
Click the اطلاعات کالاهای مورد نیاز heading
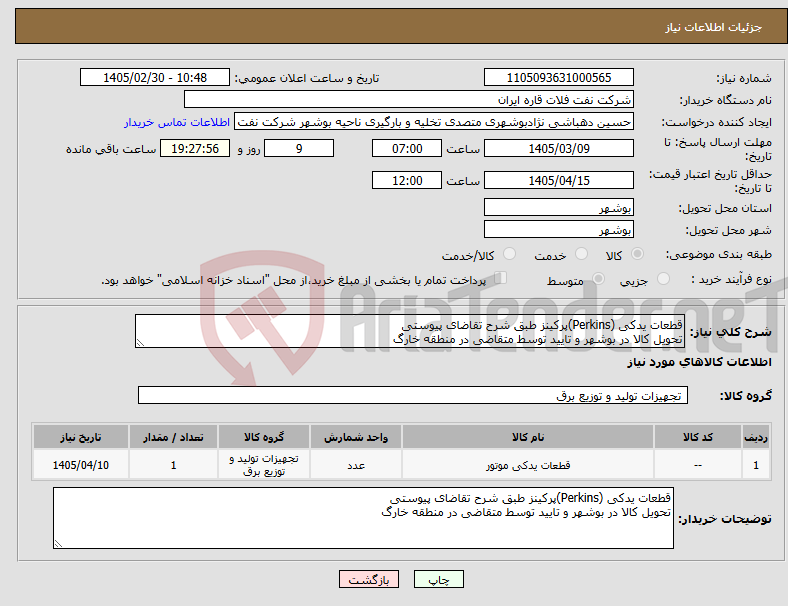pyautogui.click(x=699, y=362)
